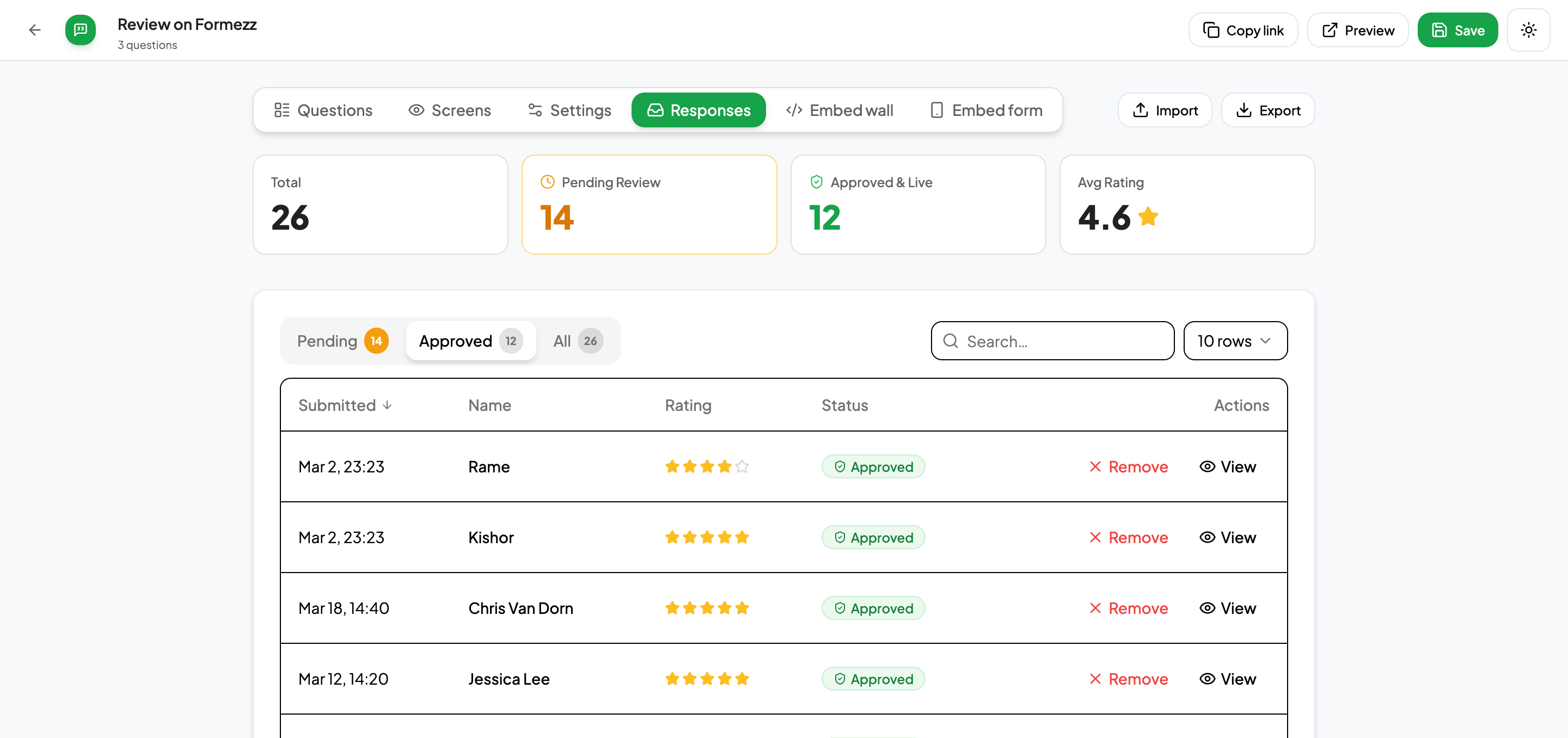Click Chris Van Dorn's Approved badge
This screenshot has width=1568, height=738.
click(873, 608)
